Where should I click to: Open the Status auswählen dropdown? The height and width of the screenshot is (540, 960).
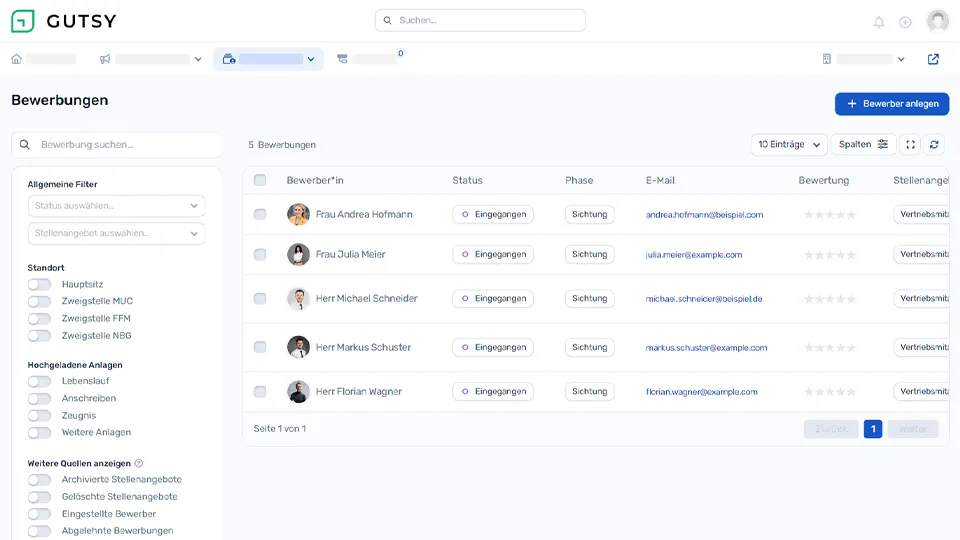(x=116, y=206)
